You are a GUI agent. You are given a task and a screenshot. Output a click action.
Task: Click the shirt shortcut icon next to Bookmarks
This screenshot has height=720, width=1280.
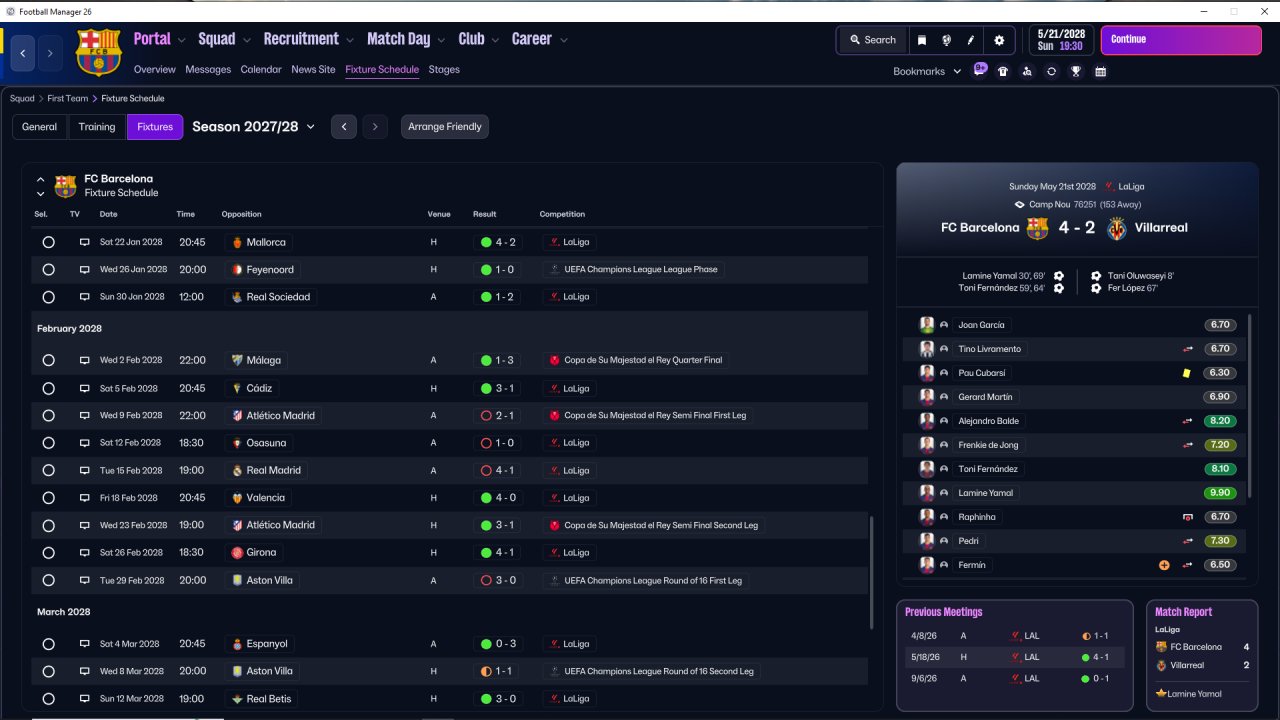pyautogui.click(x=1003, y=71)
